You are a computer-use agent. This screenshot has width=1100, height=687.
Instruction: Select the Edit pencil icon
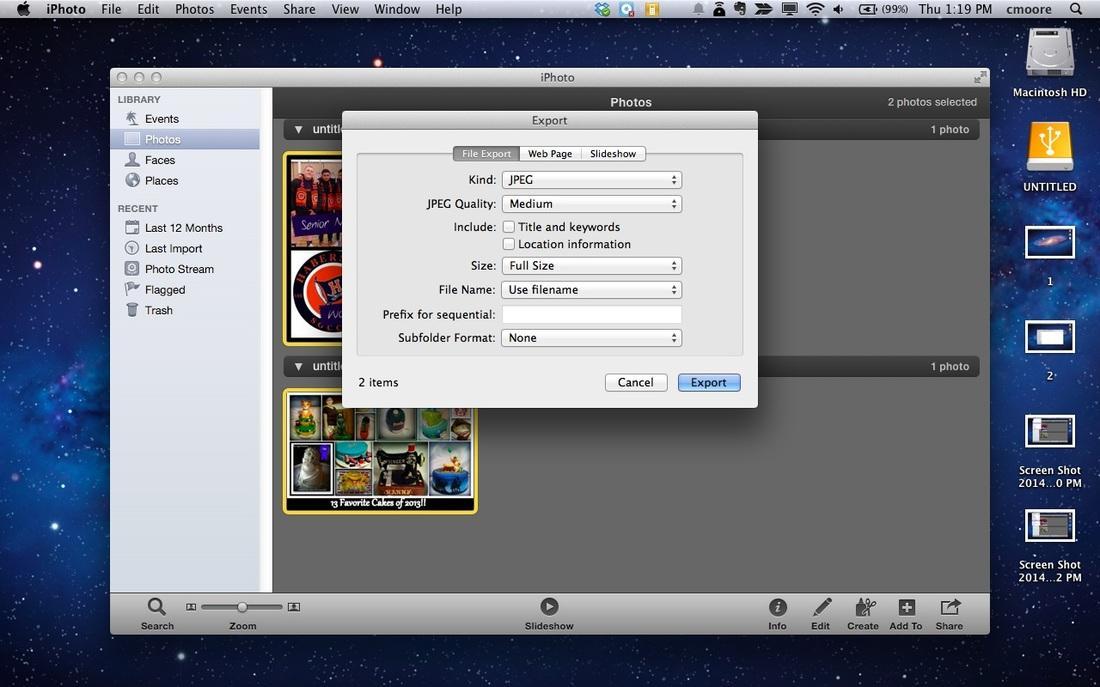click(x=821, y=607)
